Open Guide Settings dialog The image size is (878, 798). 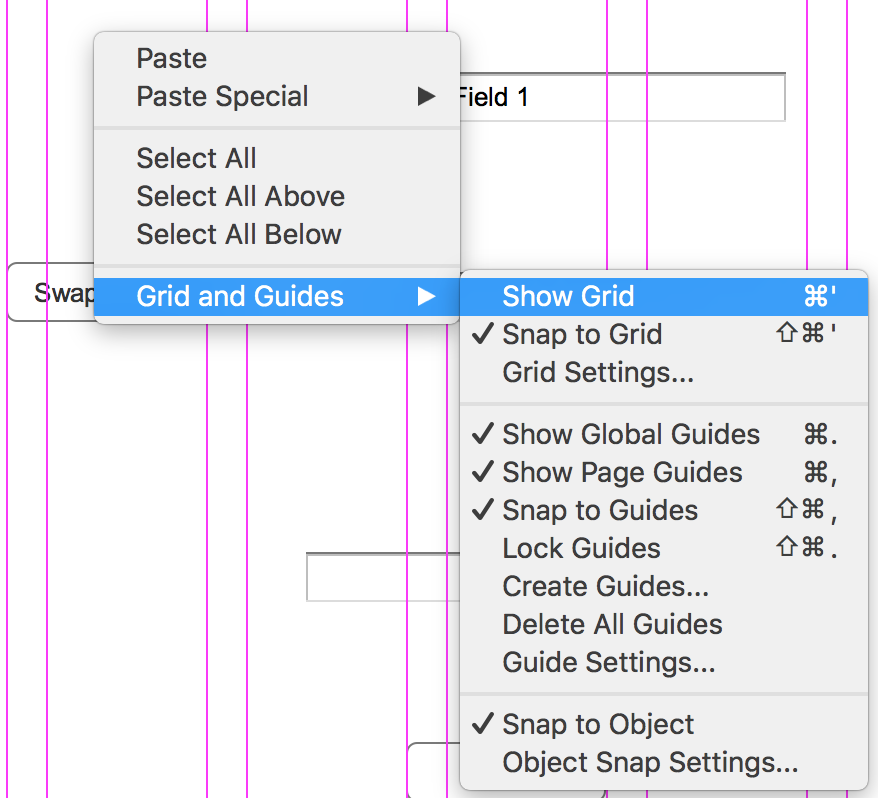click(609, 663)
